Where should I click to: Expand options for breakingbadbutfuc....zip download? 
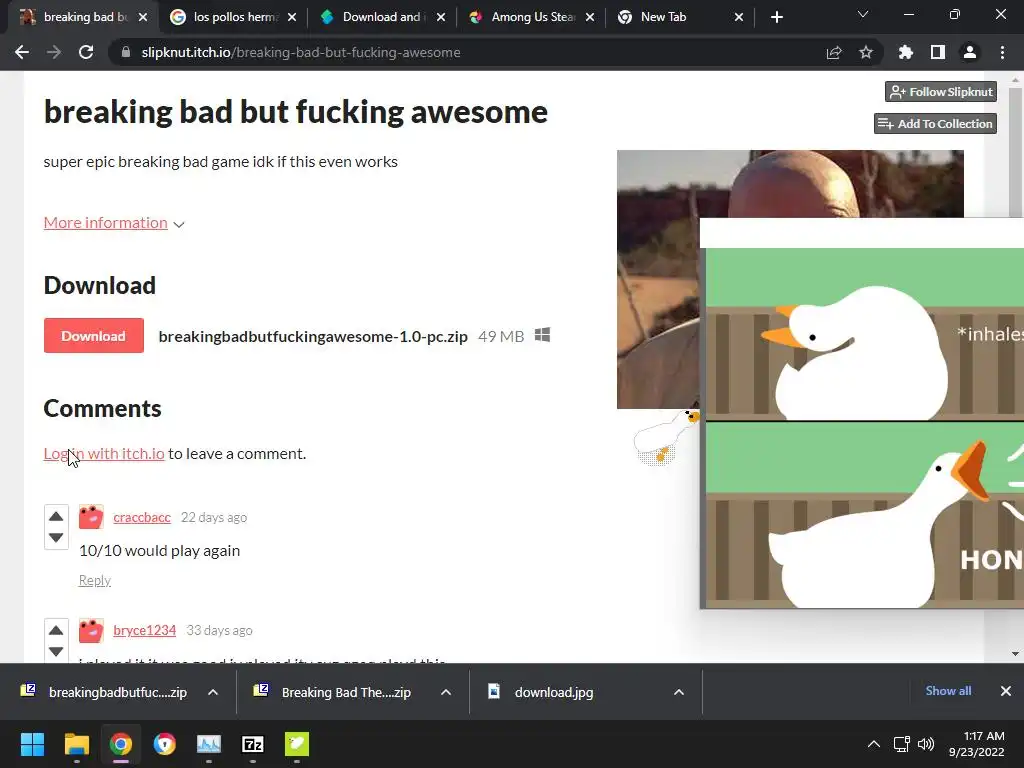213,692
